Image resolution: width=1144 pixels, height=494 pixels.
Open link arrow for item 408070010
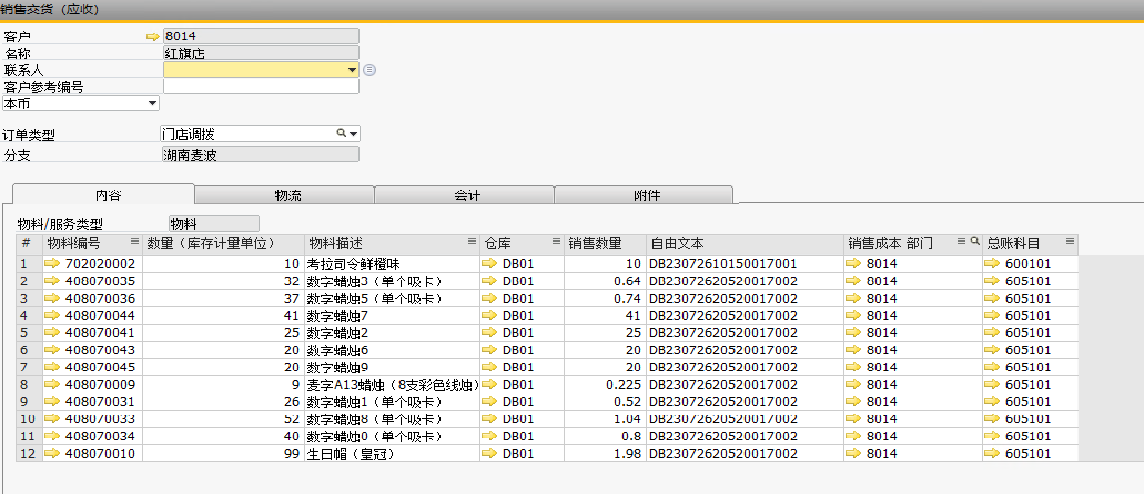53,453
